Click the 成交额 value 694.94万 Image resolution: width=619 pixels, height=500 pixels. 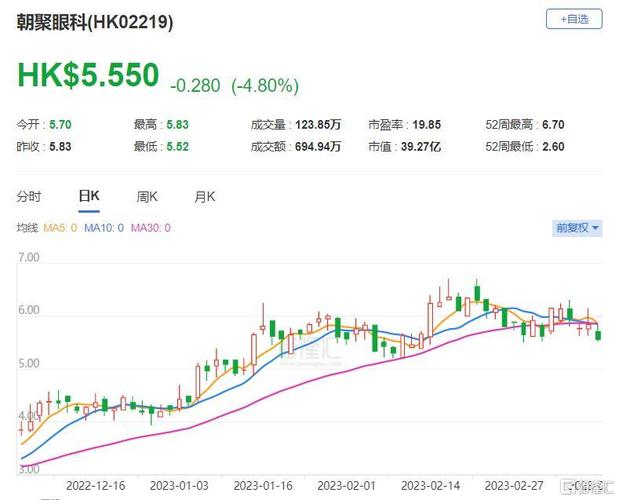[x=318, y=147]
